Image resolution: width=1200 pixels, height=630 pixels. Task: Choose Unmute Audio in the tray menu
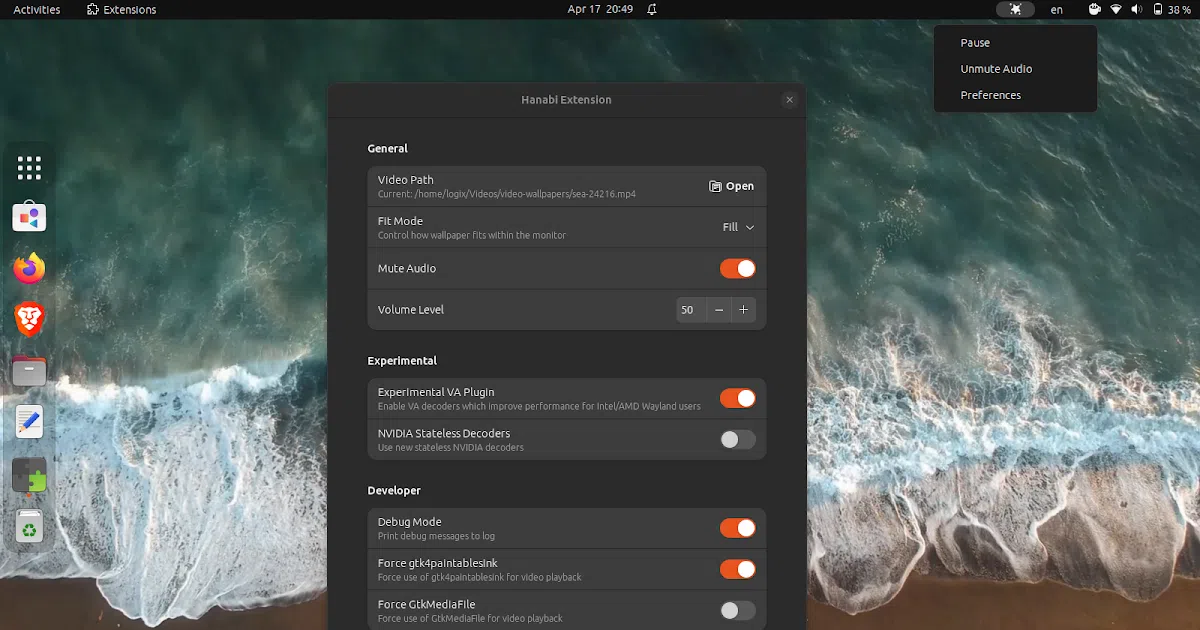point(995,68)
